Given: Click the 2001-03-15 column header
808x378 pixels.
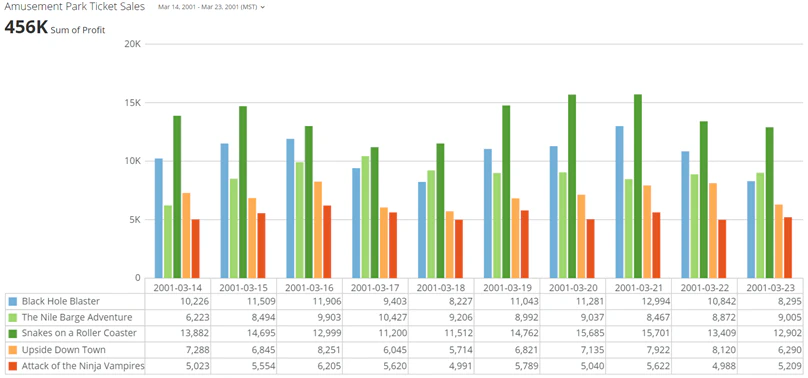Looking at the screenshot, I should [243, 287].
